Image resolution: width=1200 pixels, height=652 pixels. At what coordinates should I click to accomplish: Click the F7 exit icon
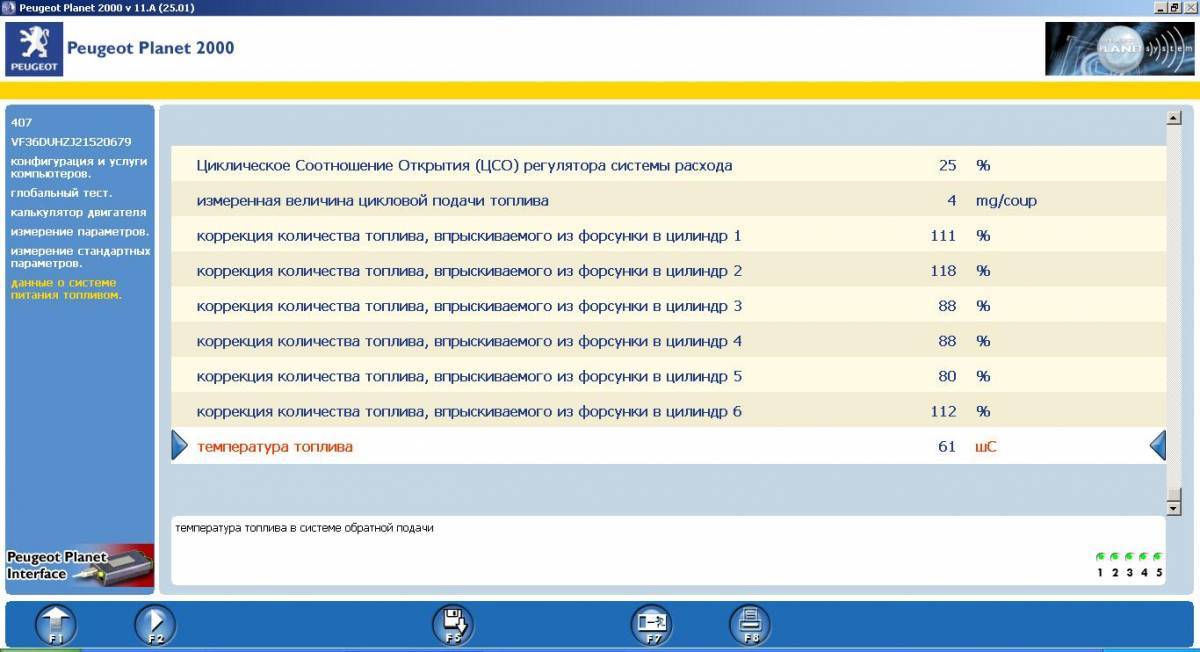pos(651,625)
